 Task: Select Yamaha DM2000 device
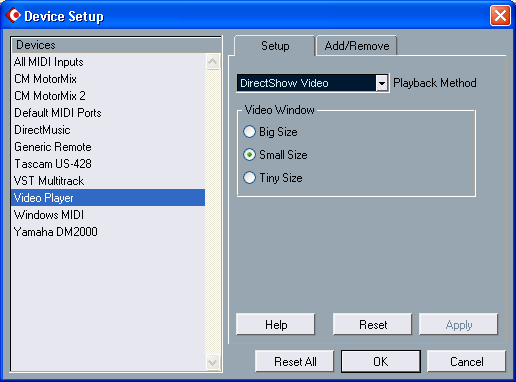tap(108, 232)
